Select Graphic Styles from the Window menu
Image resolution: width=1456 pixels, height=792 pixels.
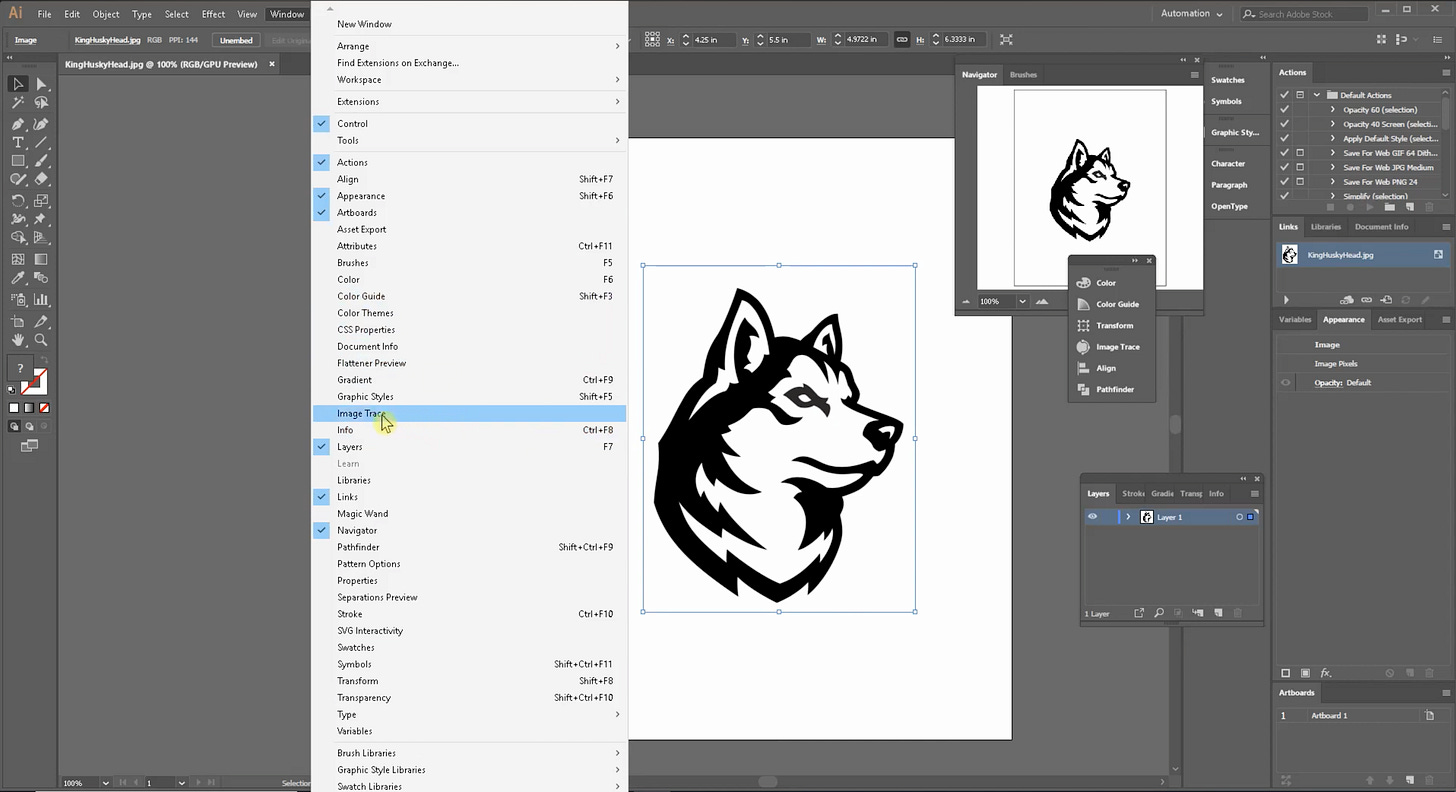[x=365, y=396]
